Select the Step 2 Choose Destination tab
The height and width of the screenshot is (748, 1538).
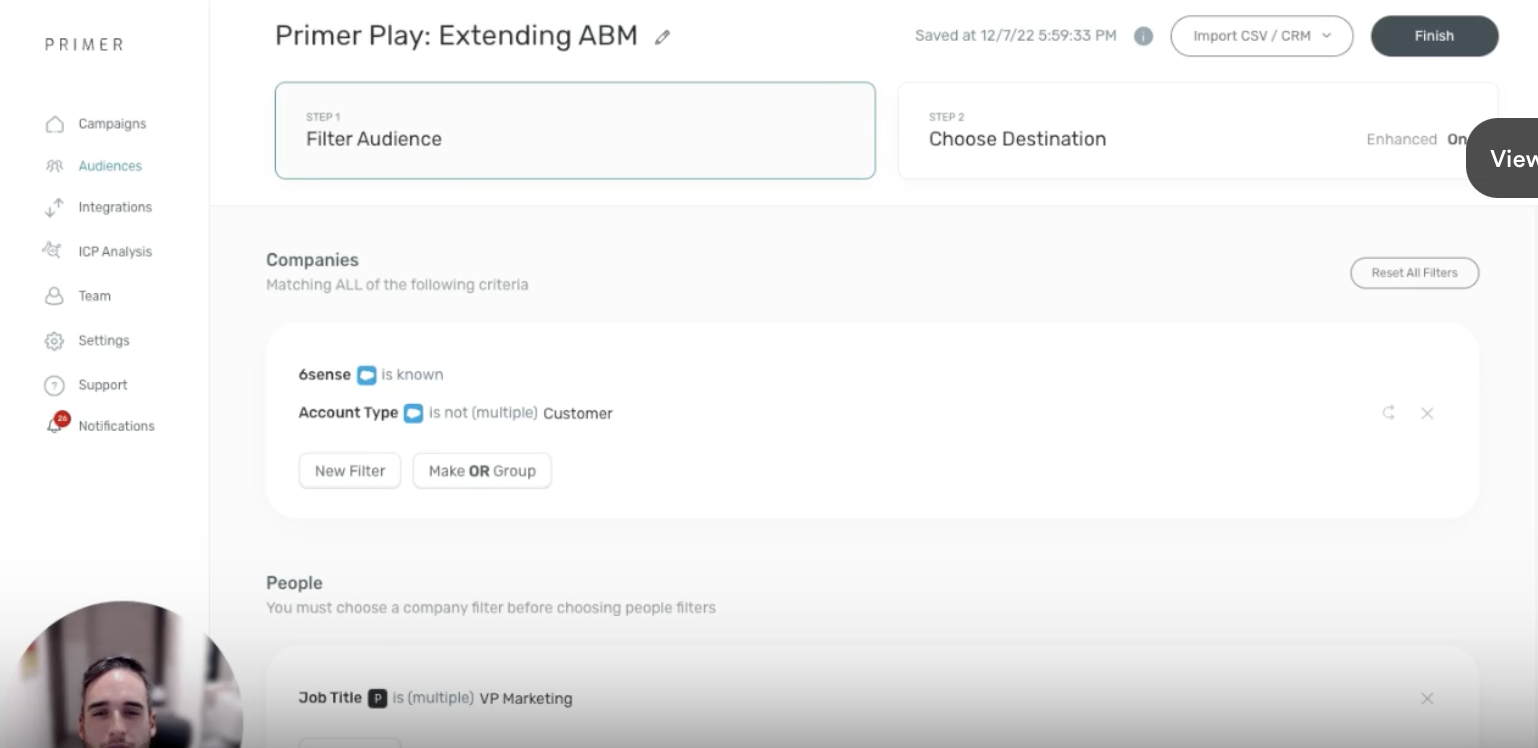click(1198, 131)
